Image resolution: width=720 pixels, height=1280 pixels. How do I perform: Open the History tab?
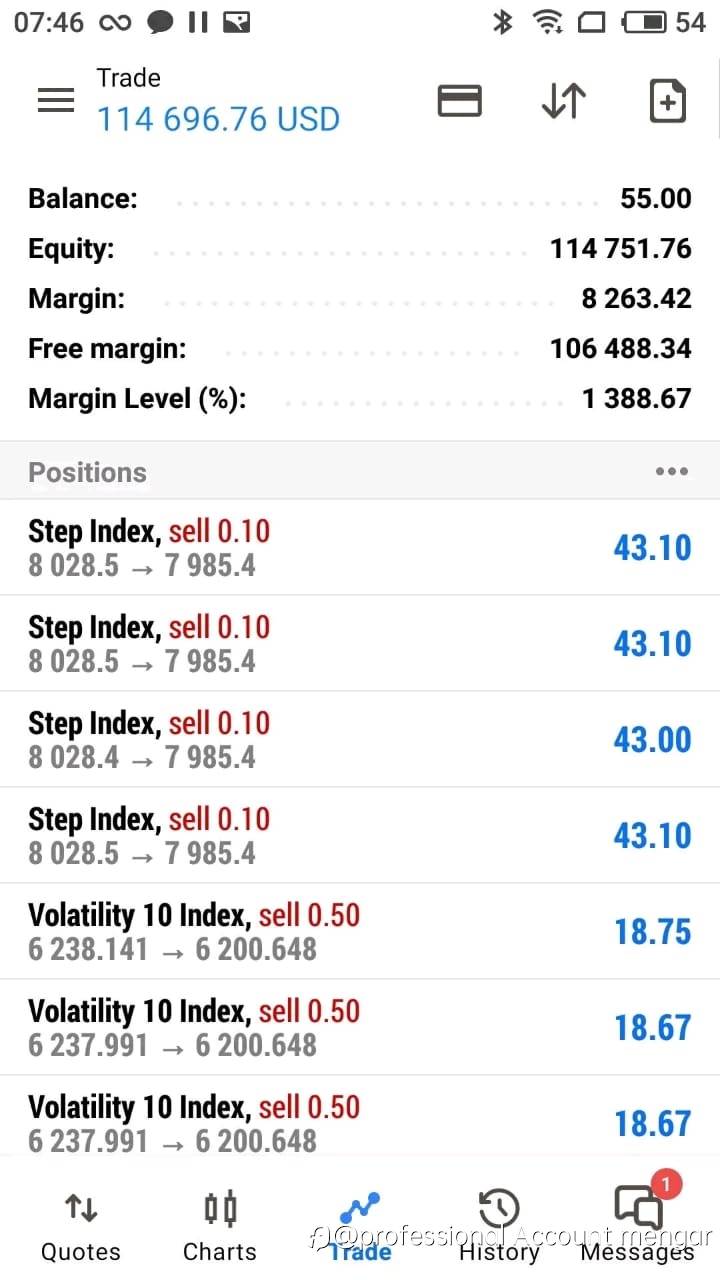499,1226
